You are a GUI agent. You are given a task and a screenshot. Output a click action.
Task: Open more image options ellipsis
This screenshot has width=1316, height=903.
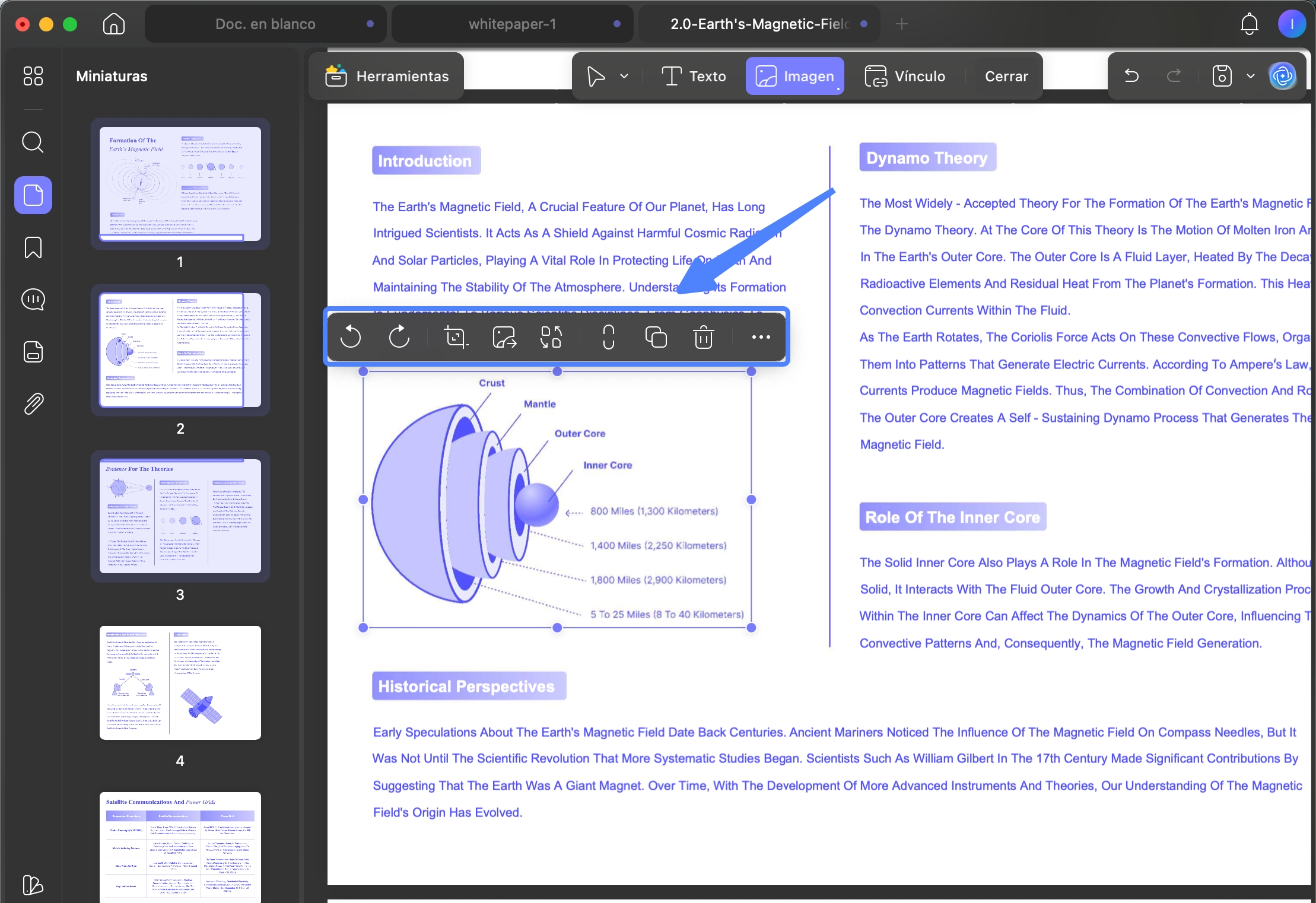[x=761, y=337]
